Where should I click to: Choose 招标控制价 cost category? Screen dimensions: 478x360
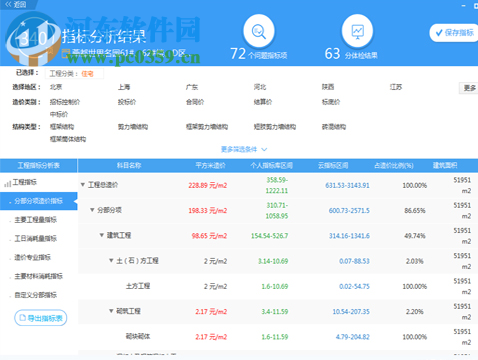[x=65, y=102]
